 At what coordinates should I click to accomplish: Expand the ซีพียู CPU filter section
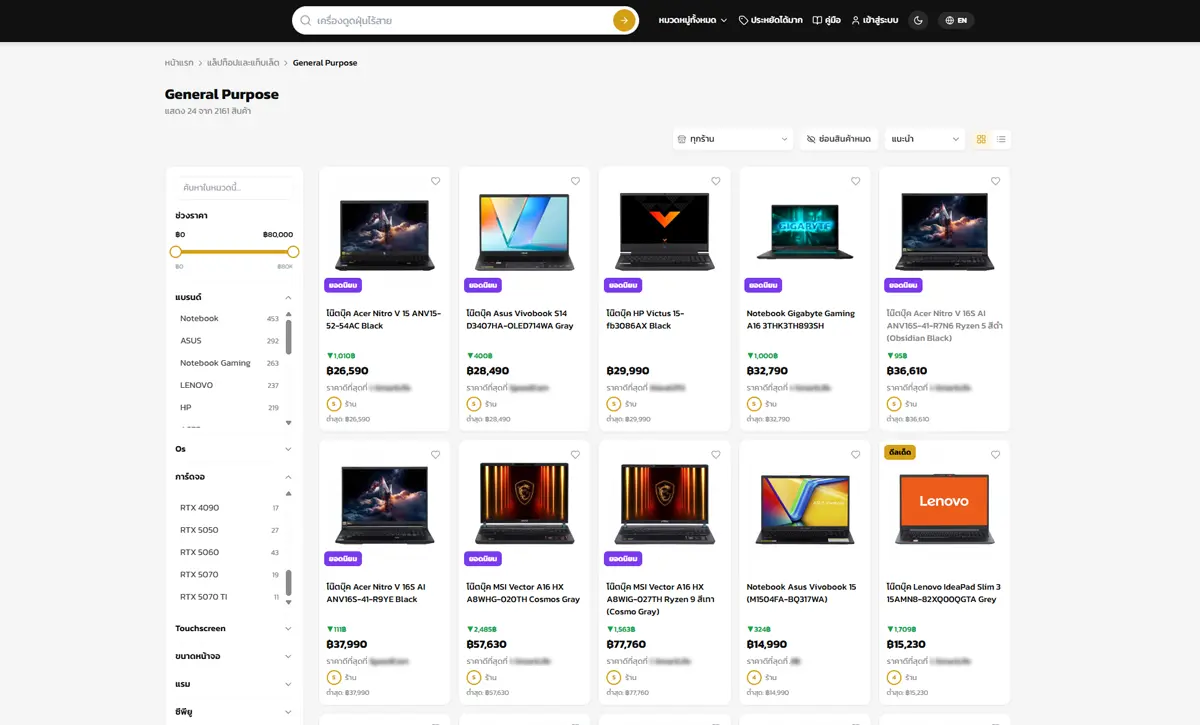(234, 712)
